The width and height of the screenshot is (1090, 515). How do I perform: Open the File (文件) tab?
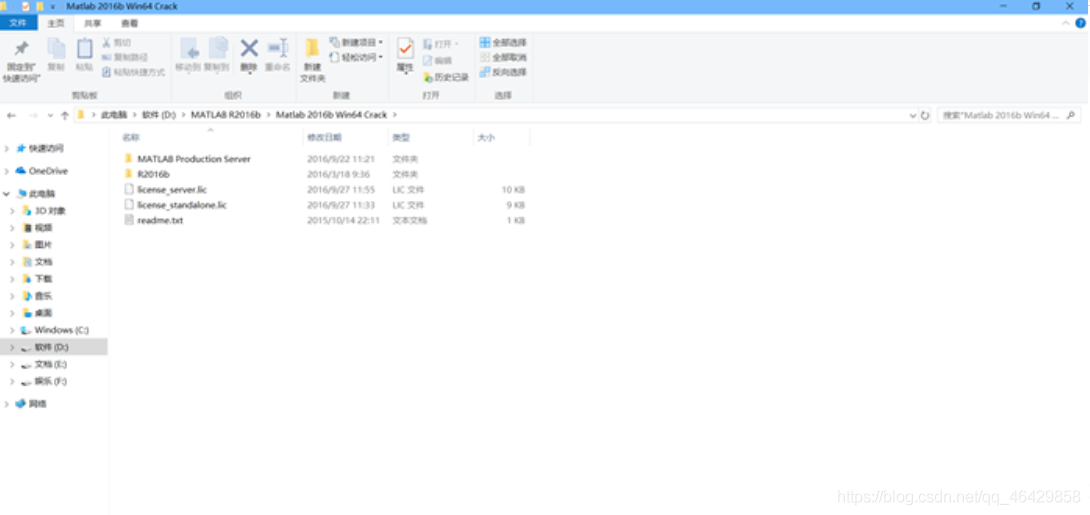[x=18, y=23]
